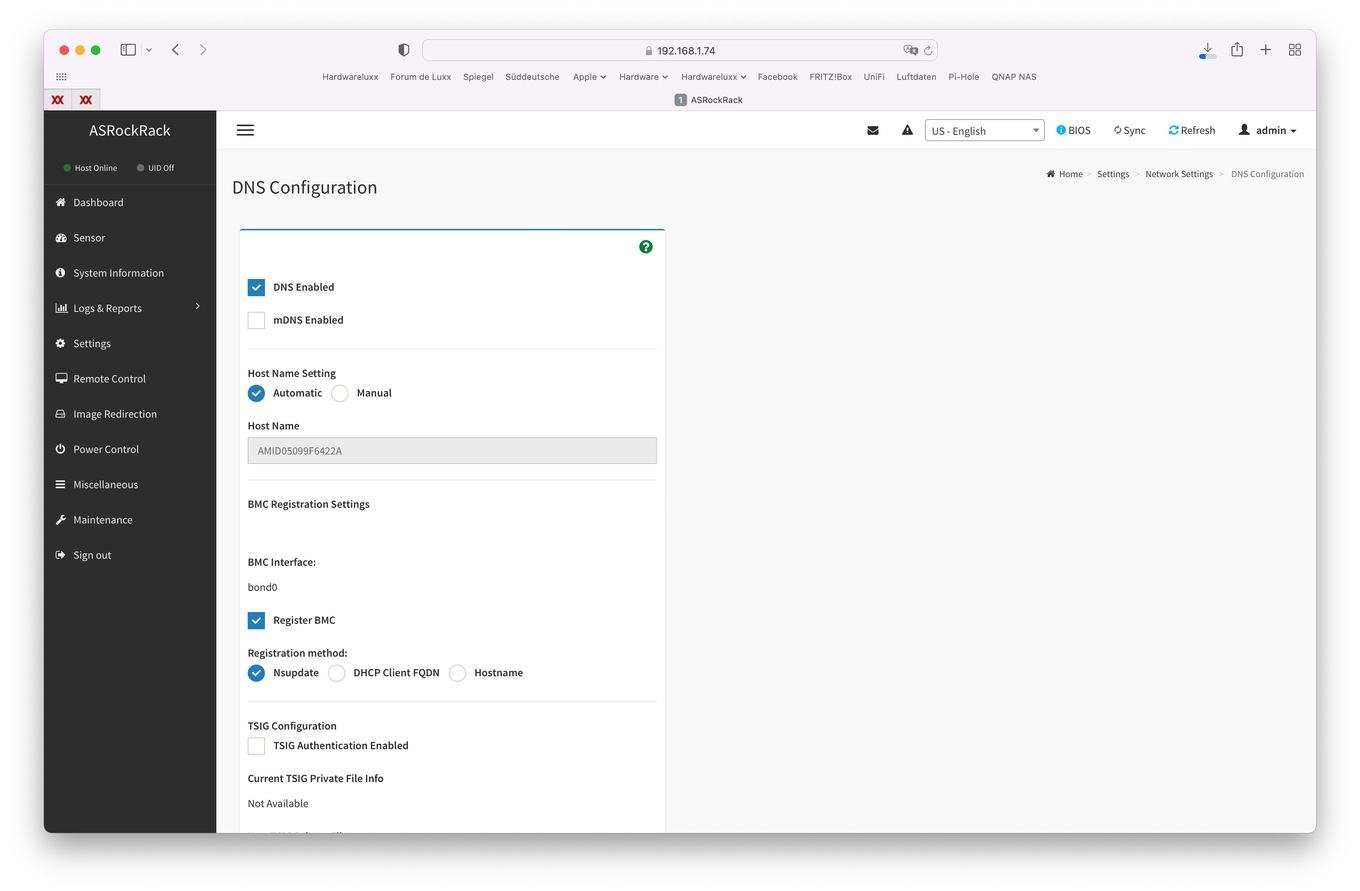Open Power Control in the sidebar
This screenshot has height=891, width=1360.
pos(106,449)
